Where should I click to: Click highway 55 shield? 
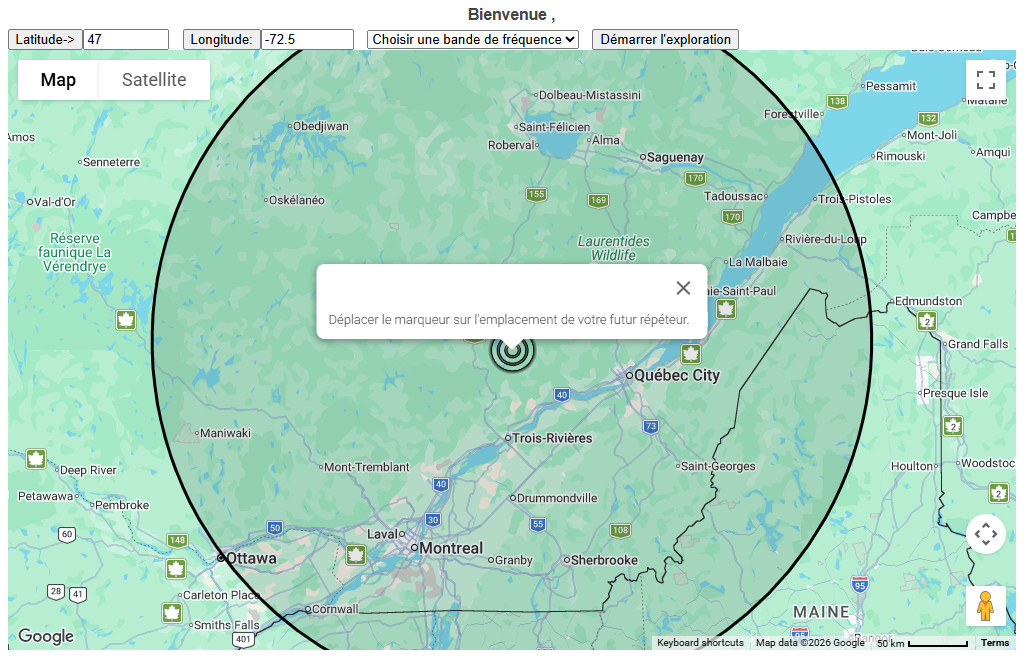click(x=538, y=524)
